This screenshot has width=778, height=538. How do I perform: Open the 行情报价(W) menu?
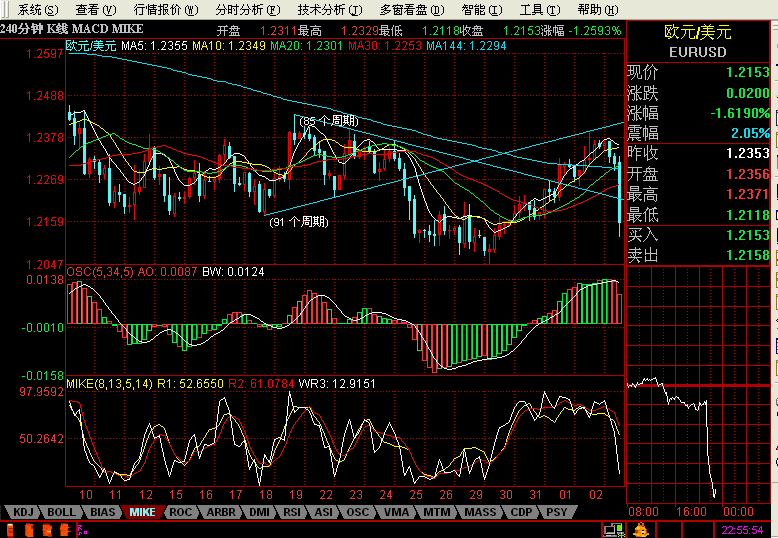[166, 9]
